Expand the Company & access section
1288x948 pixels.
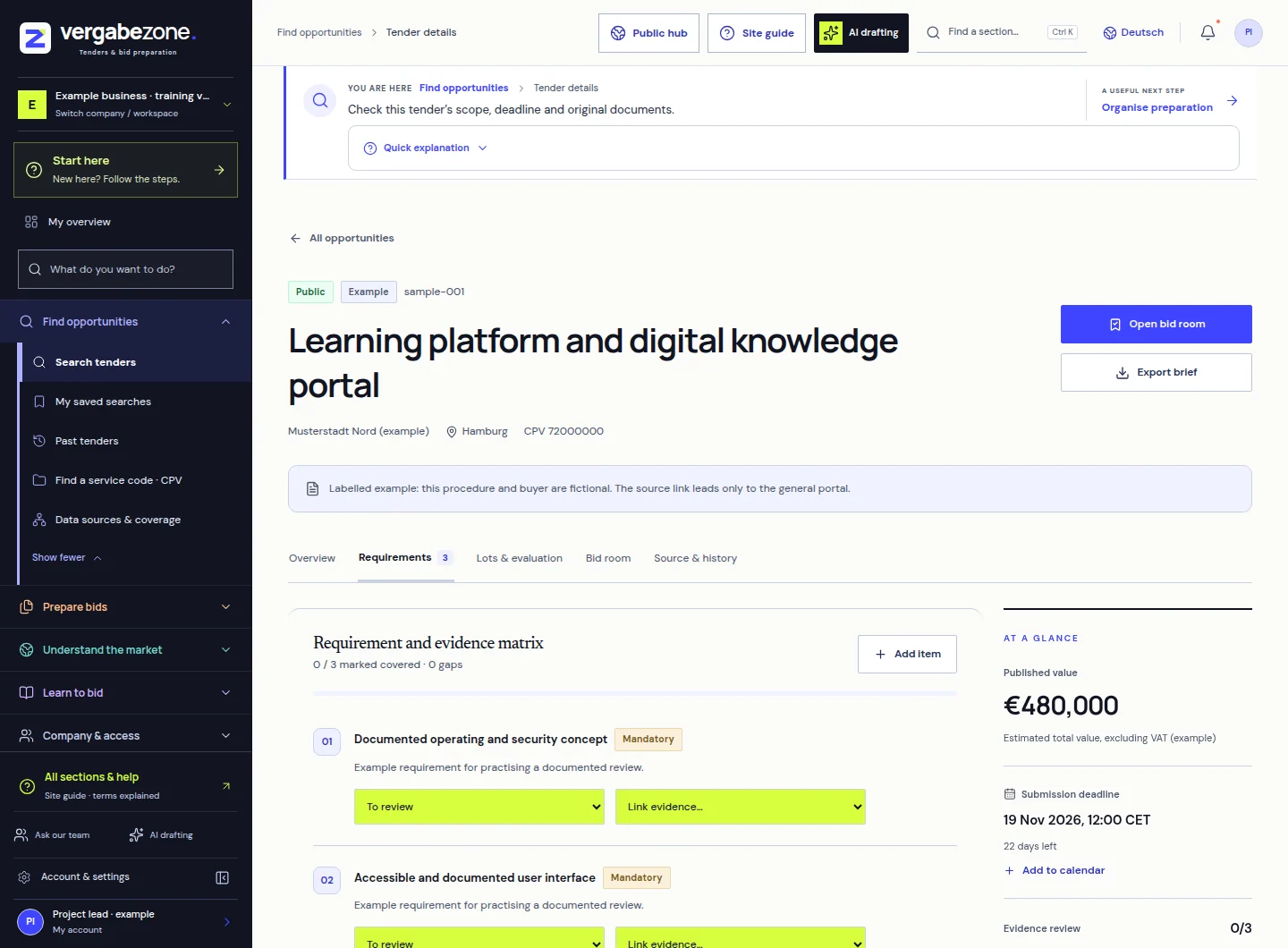125,736
